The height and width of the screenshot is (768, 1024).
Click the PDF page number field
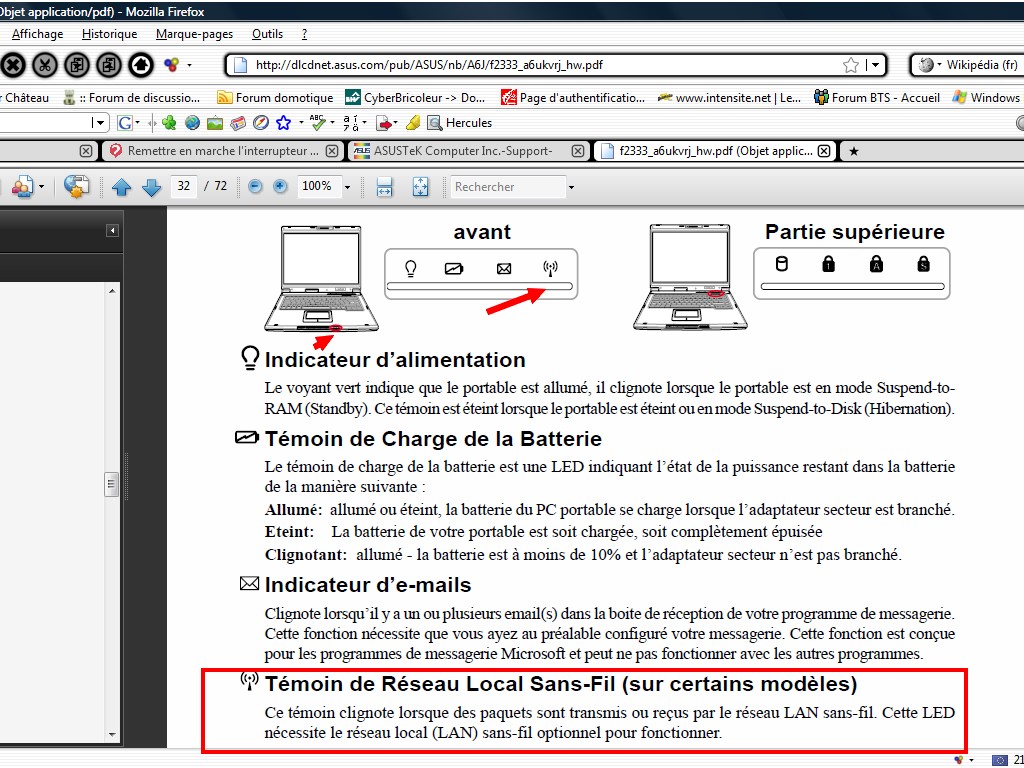coord(183,187)
